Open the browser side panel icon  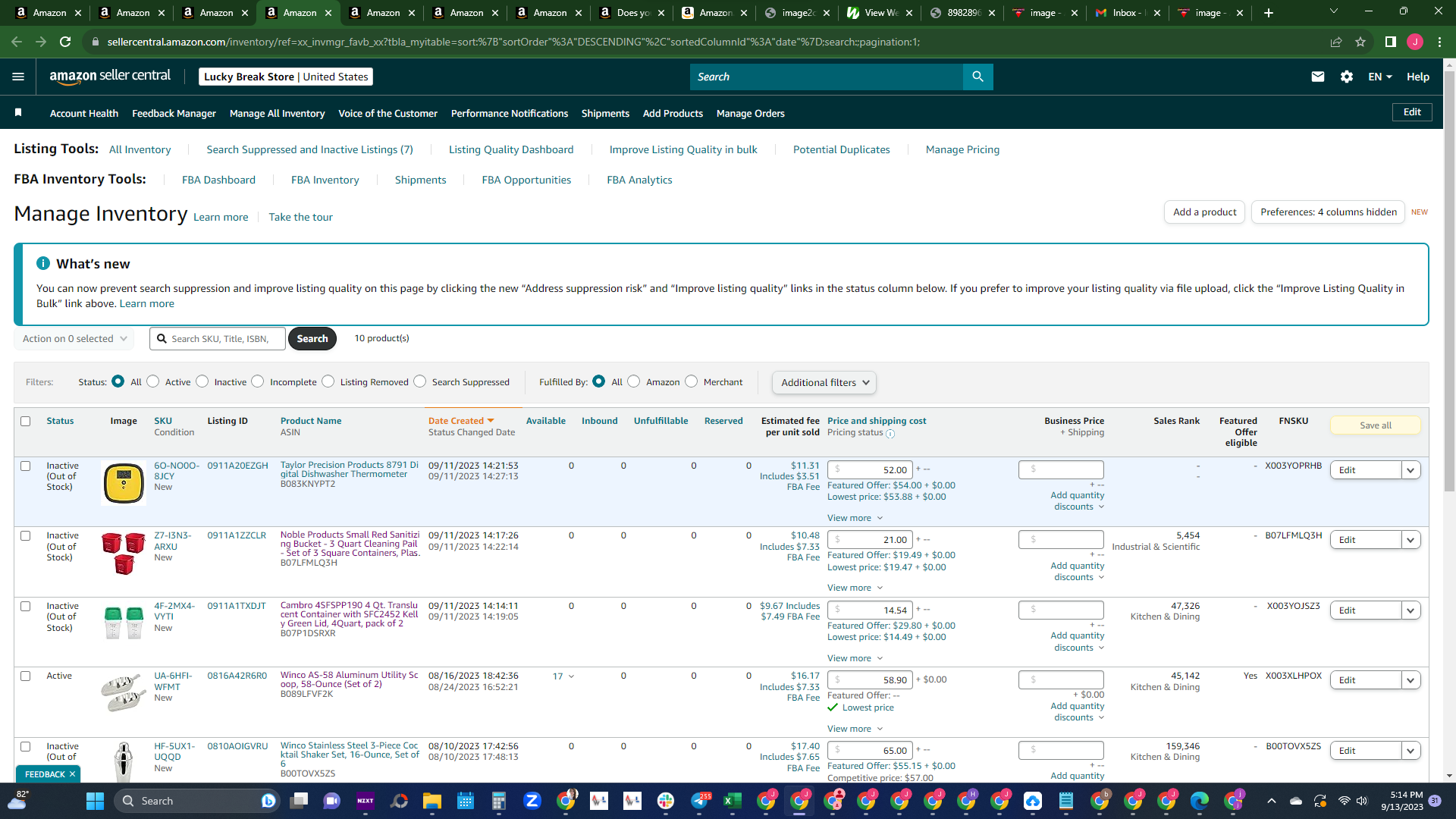pos(1391,42)
